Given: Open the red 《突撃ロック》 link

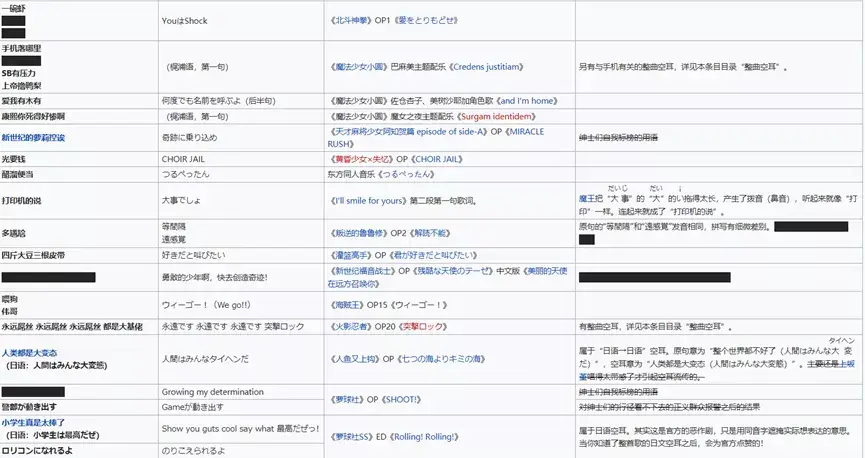Looking at the screenshot, I should 424,327.
